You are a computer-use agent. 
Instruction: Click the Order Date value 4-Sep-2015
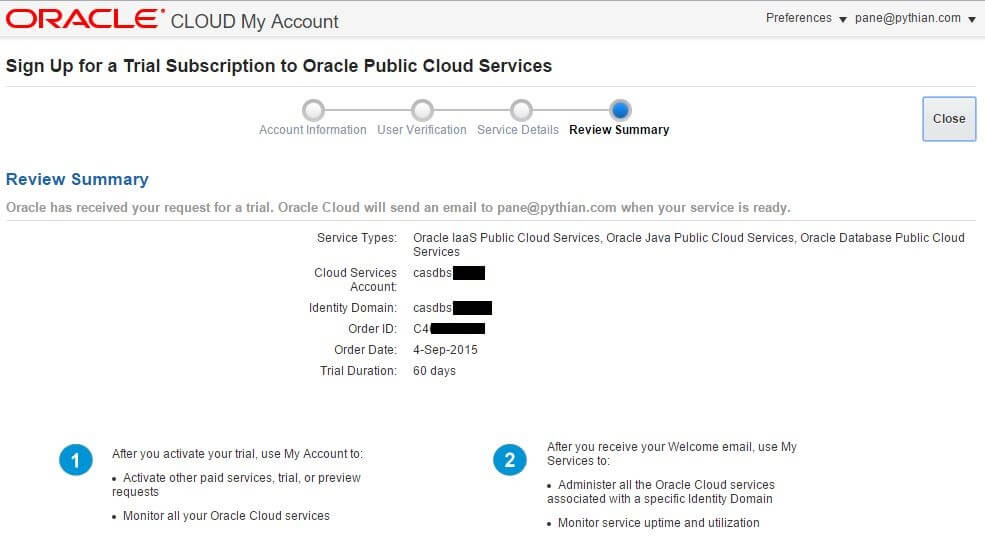(x=445, y=350)
